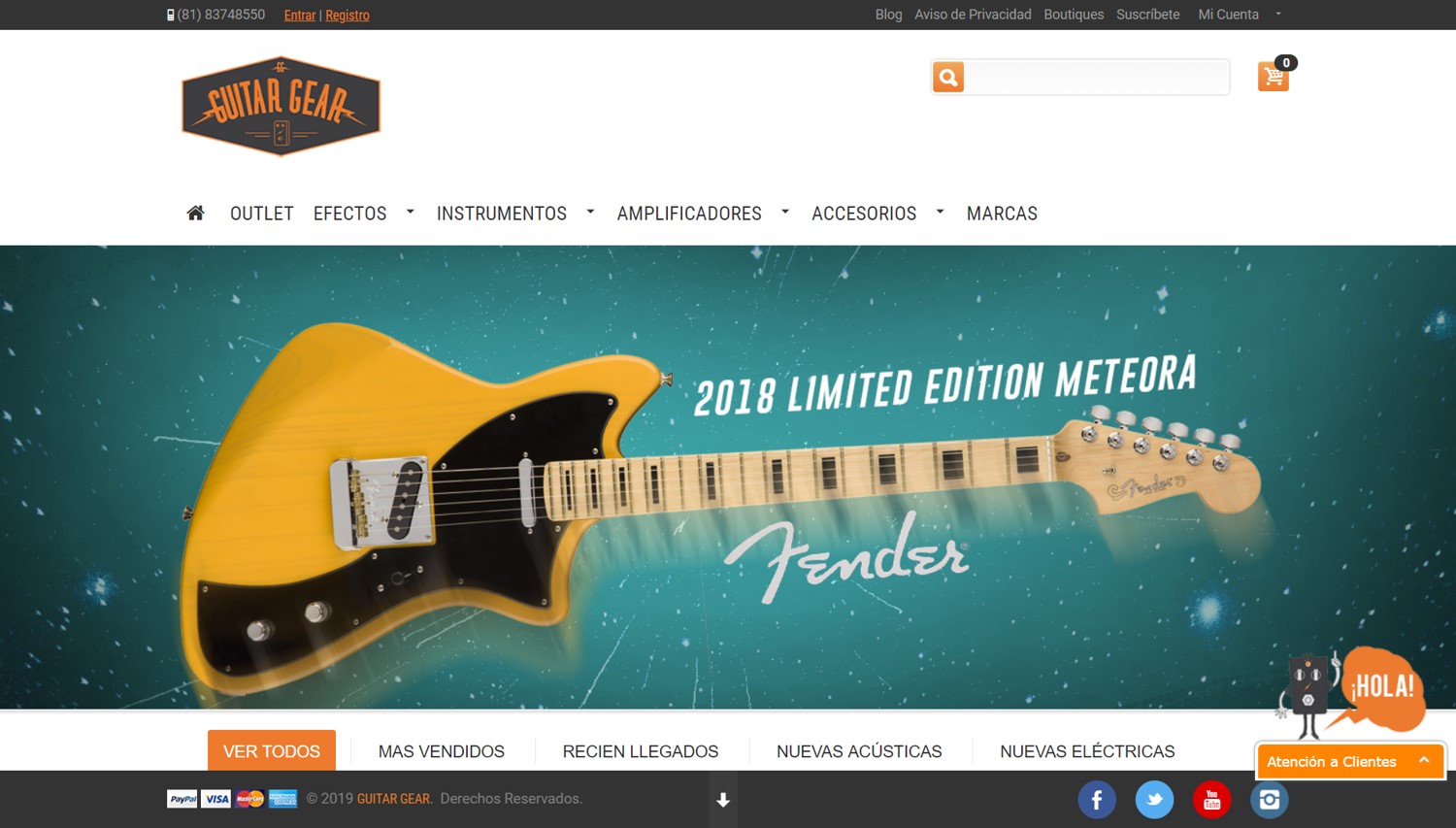This screenshot has height=828, width=1456.
Task: Click the Guitar Gear logo
Action: [281, 106]
